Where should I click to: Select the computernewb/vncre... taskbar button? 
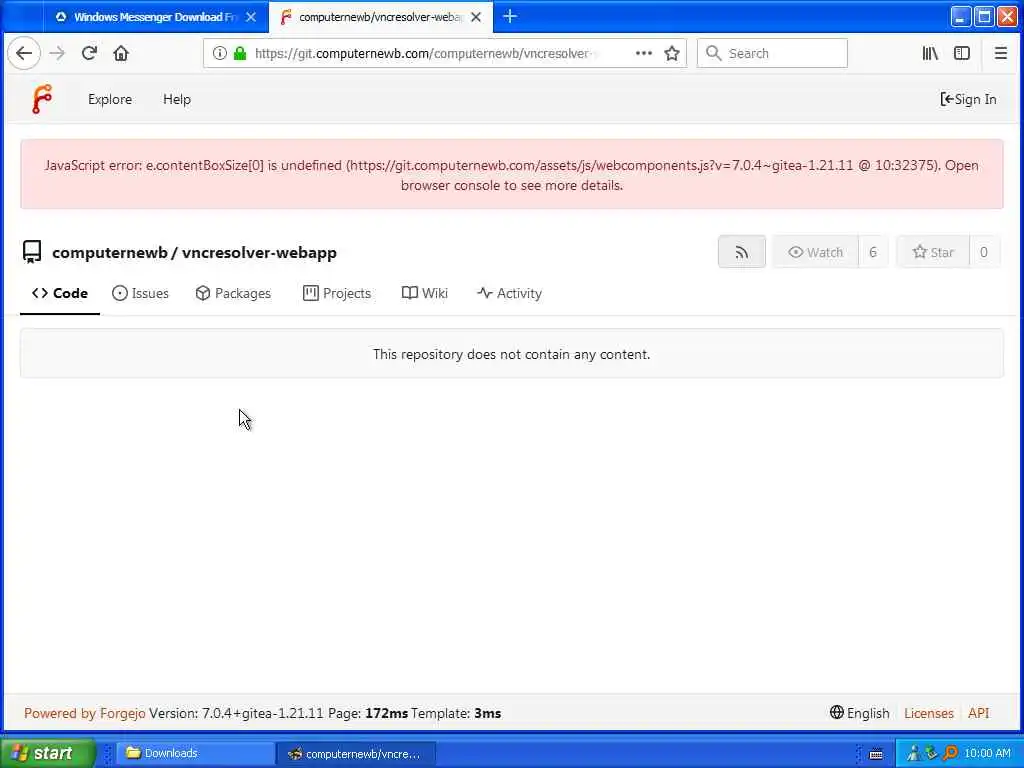356,754
